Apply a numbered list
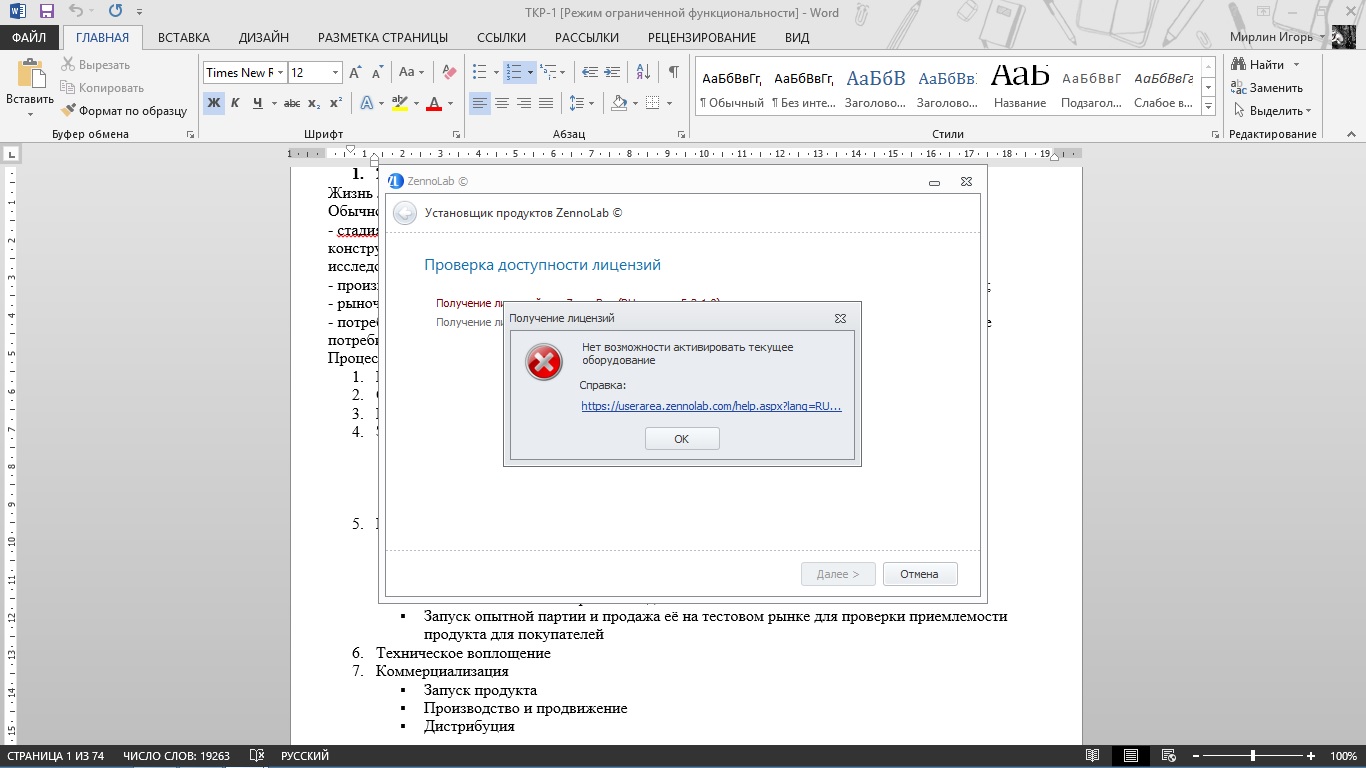Viewport: 1366px width, 768px height. tap(513, 72)
